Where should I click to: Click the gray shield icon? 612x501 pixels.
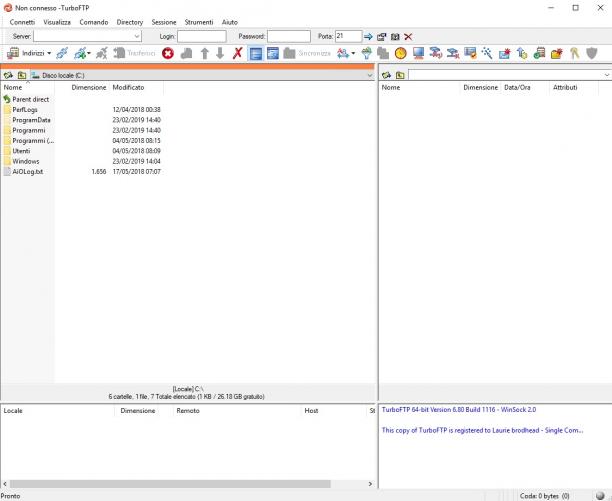tap(592, 53)
